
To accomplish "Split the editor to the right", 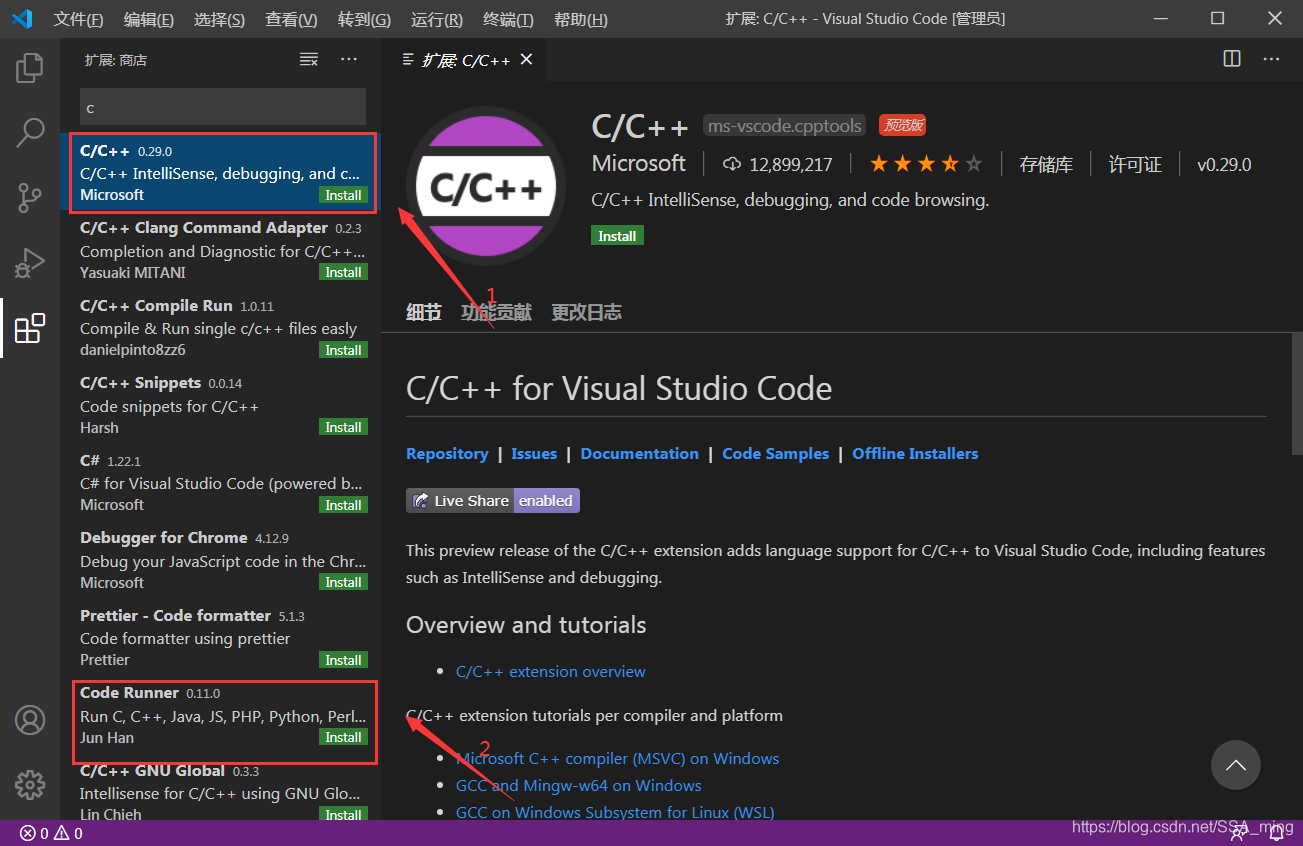I will (1232, 59).
